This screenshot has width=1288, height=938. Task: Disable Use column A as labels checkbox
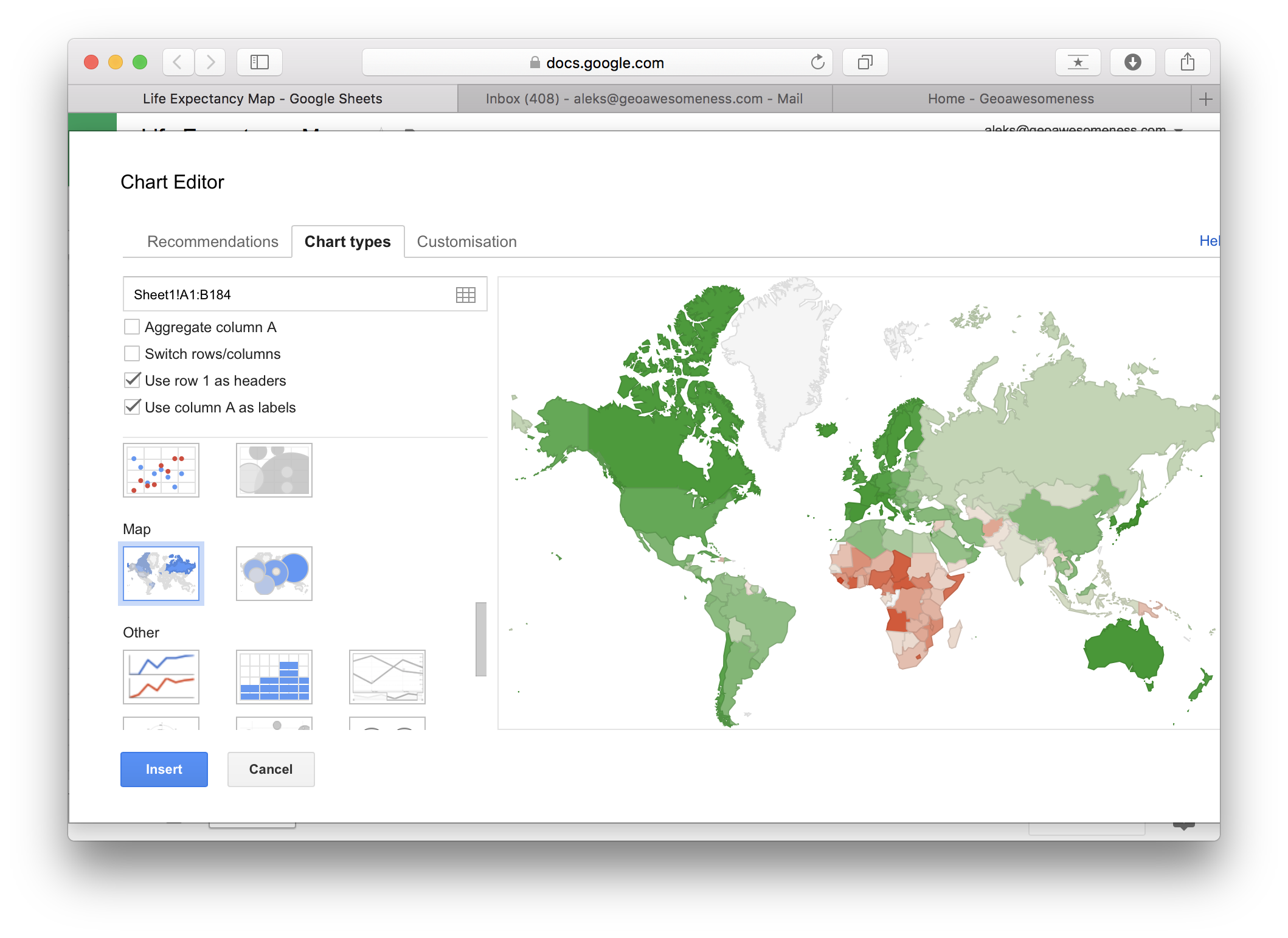coord(131,406)
